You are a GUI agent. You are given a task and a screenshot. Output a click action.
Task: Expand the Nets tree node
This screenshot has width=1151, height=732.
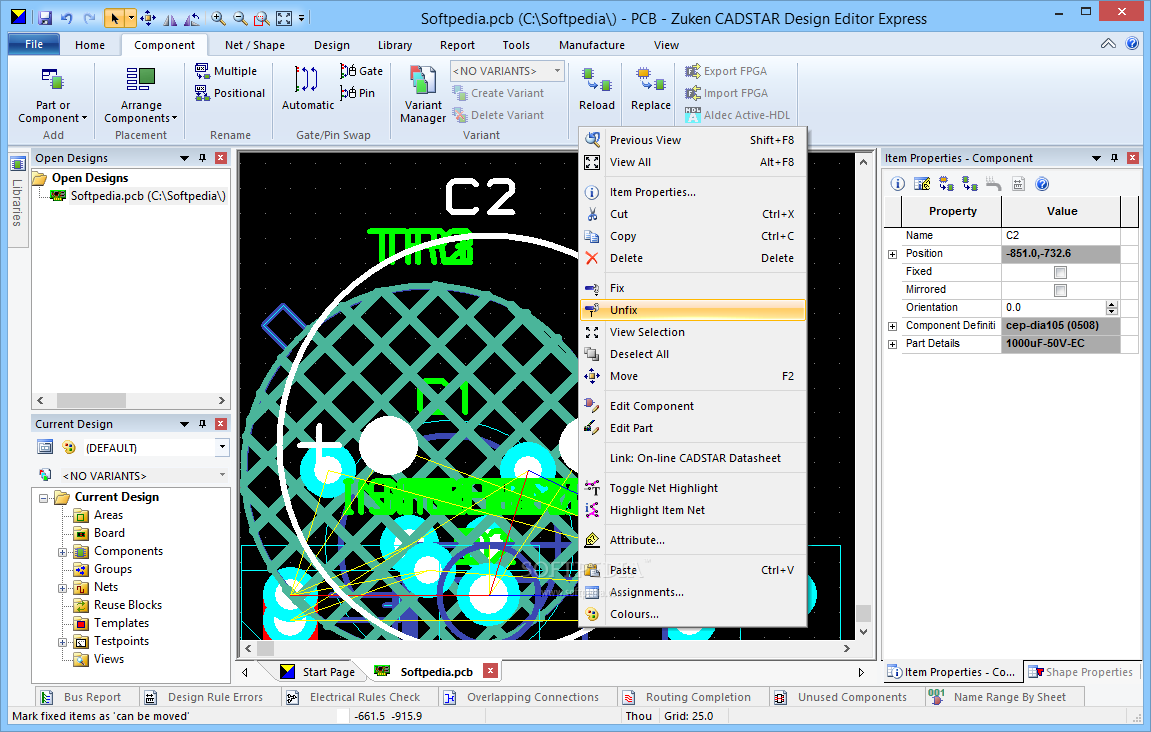coord(62,588)
